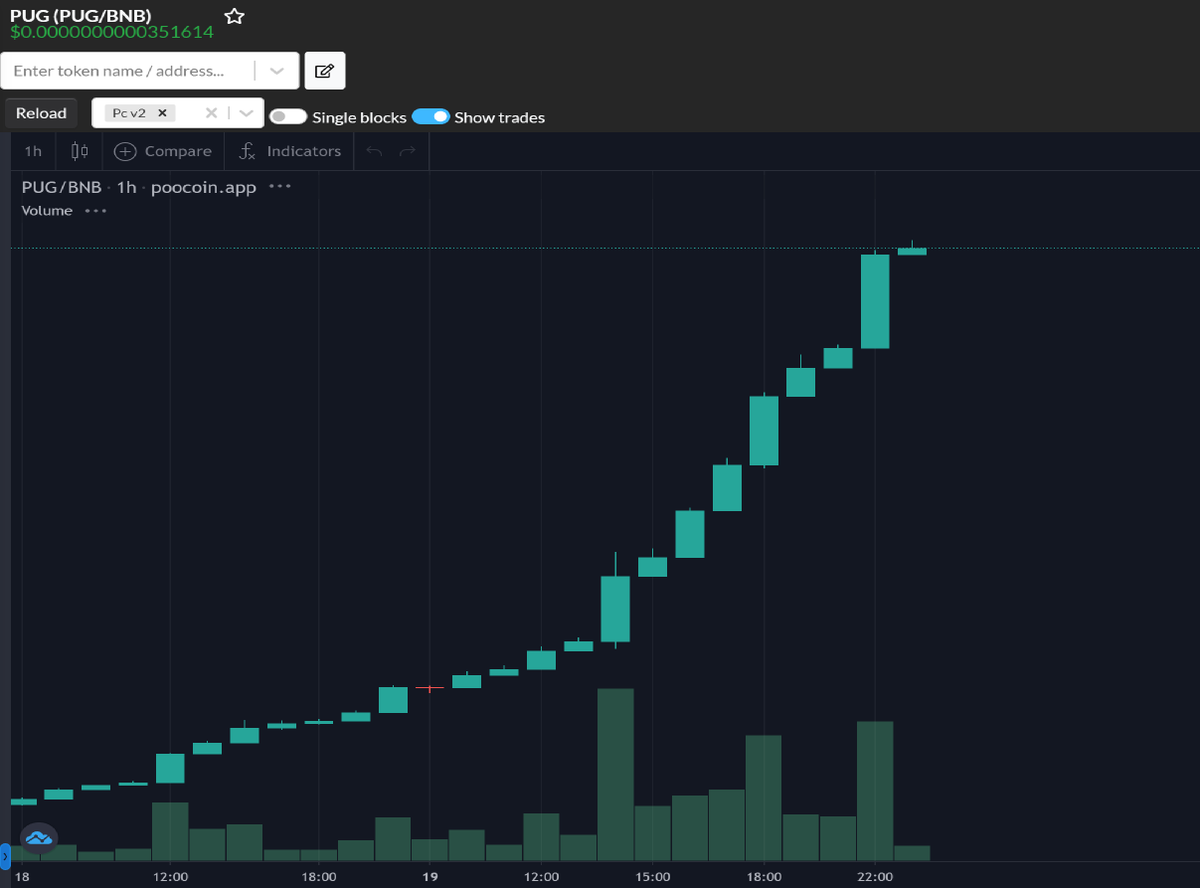
Task: Expand the token search dropdown arrow
Action: (x=277, y=71)
